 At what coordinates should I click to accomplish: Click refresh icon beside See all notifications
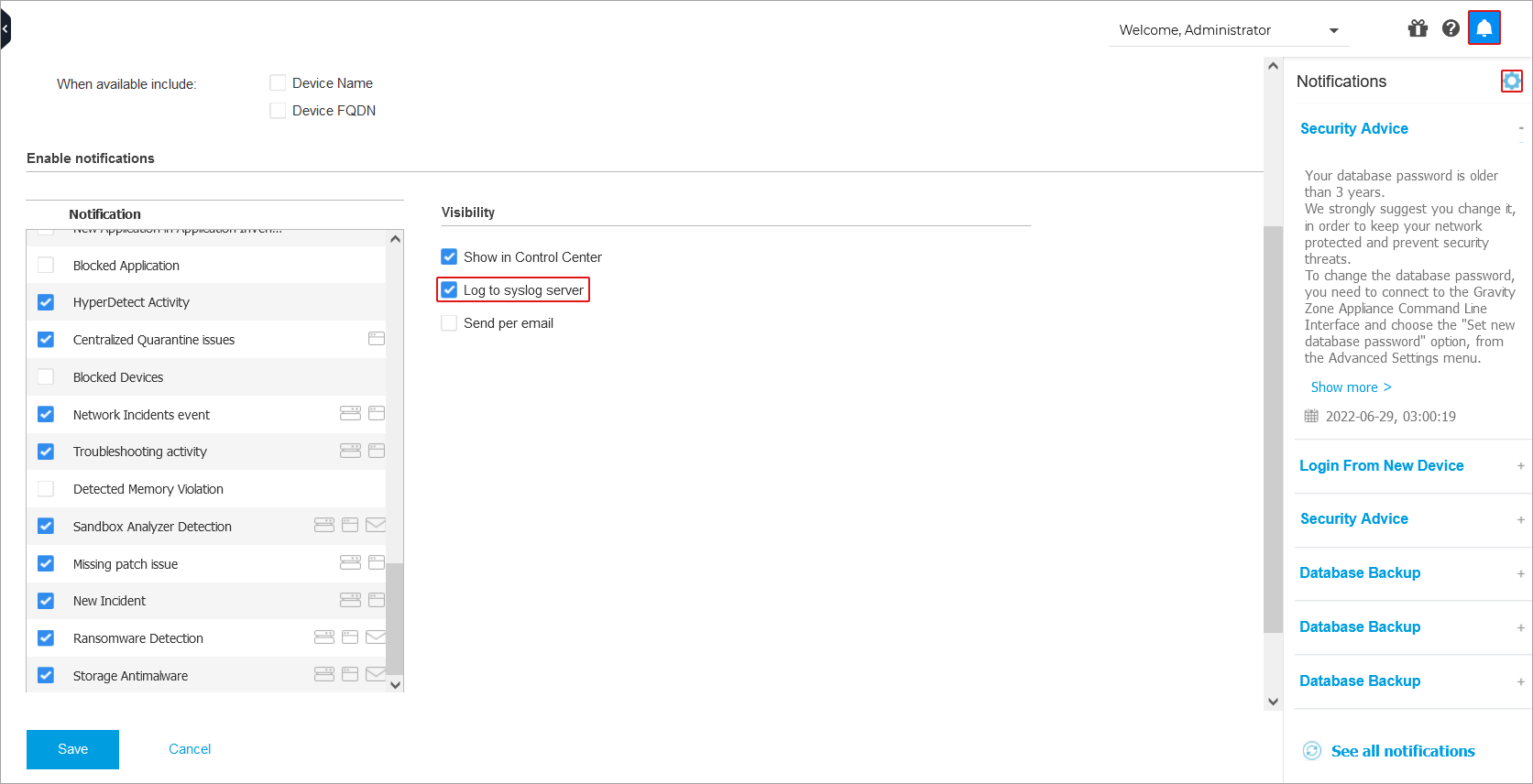coord(1312,751)
